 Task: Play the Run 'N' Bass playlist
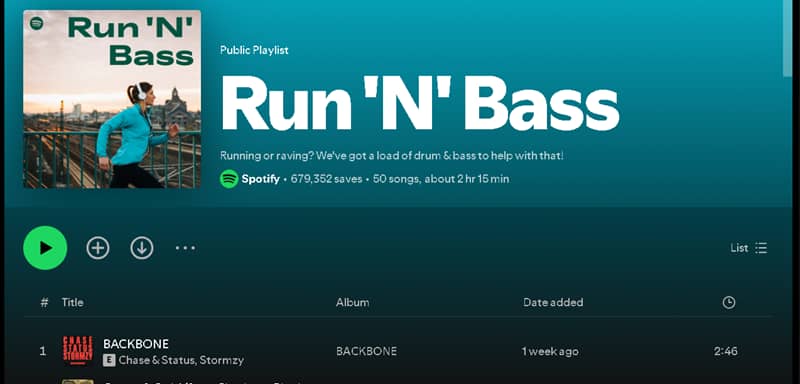45,248
